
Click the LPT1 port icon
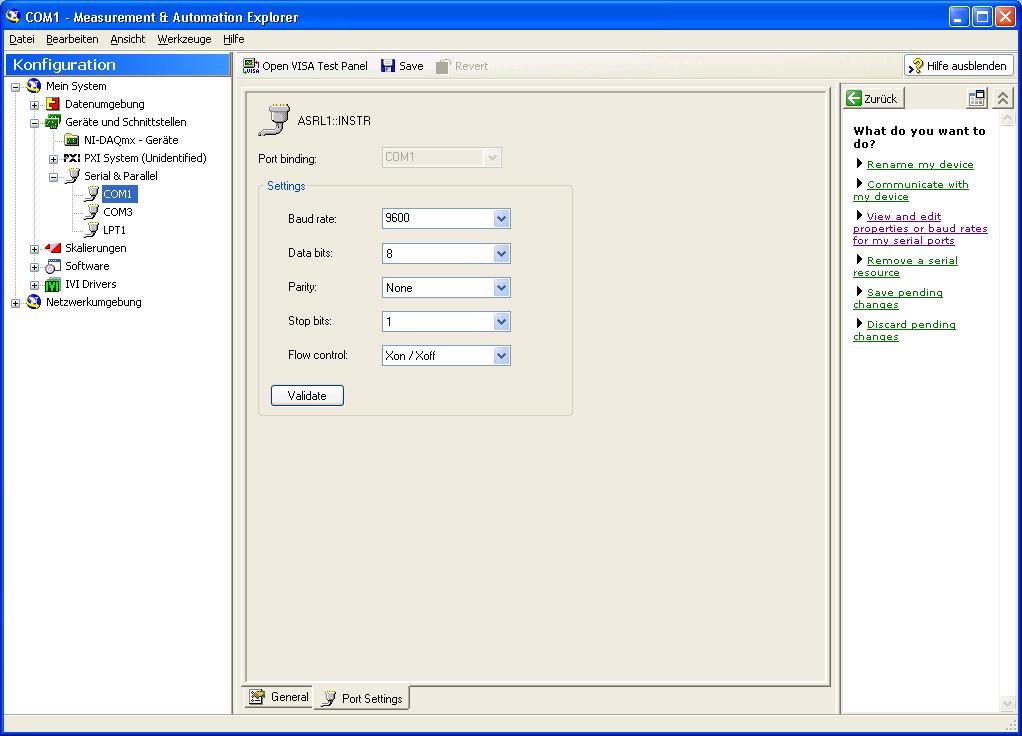92,229
